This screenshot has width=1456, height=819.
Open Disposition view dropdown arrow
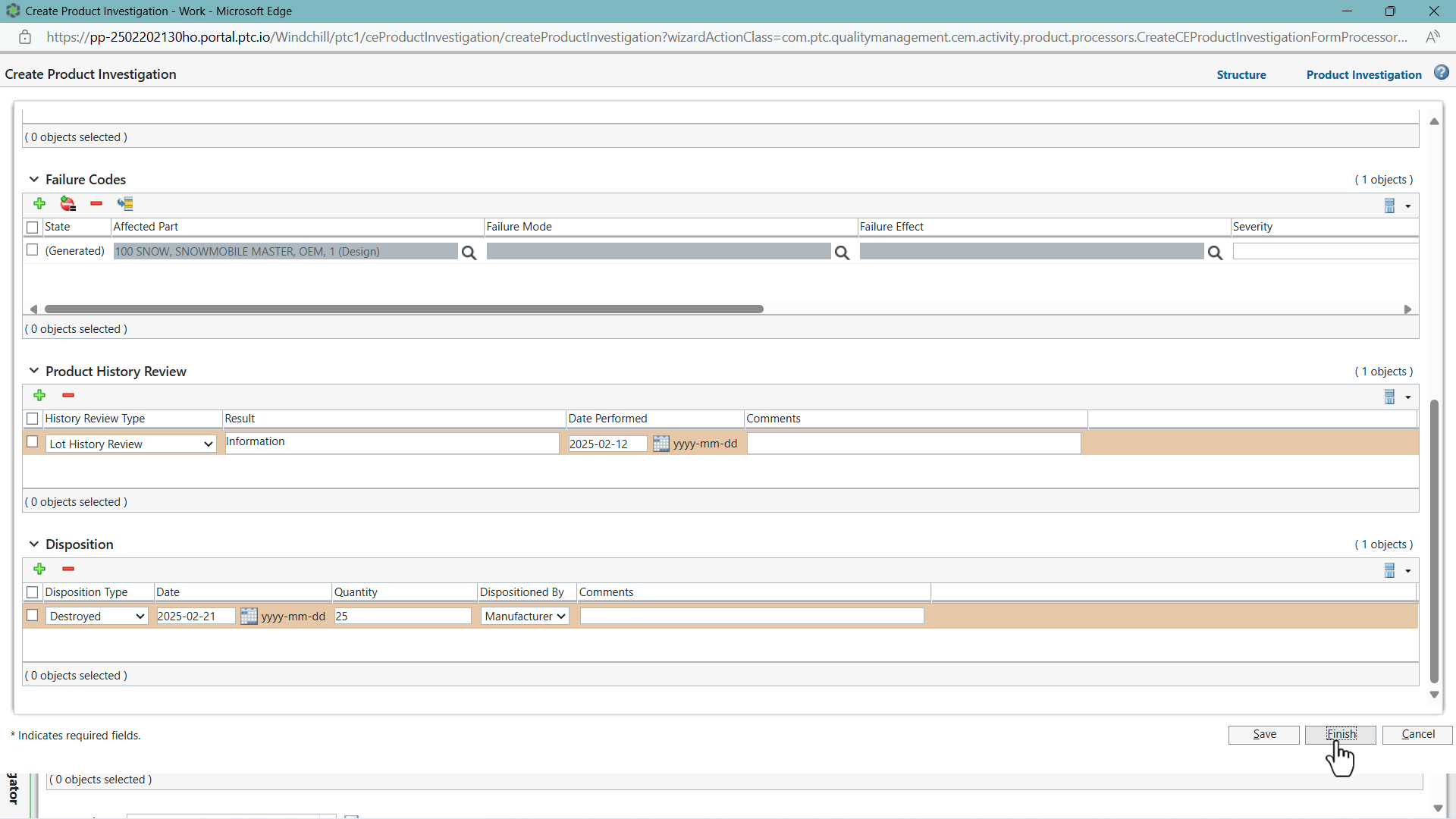click(x=1408, y=571)
